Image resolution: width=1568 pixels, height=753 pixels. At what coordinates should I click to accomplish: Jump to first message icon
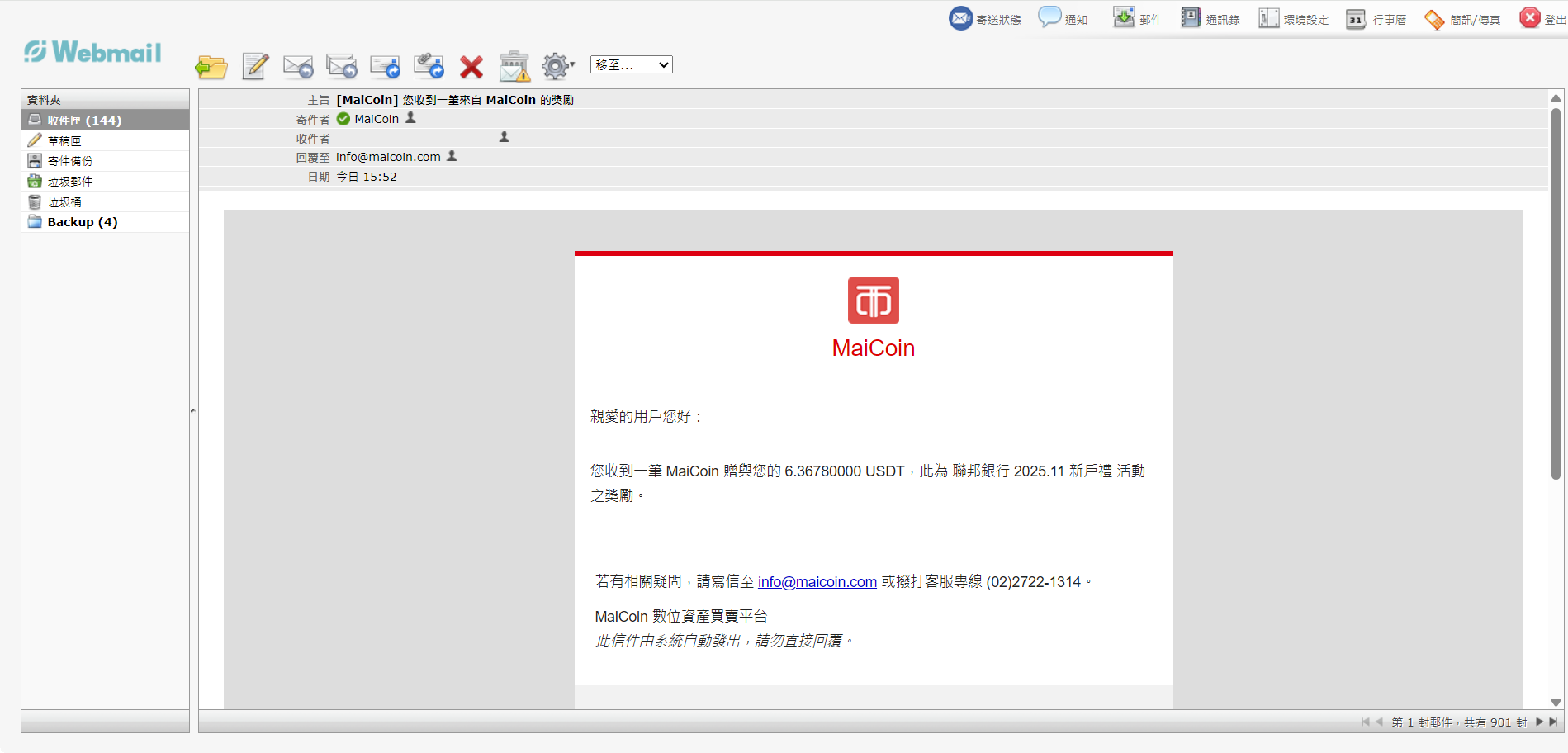(x=1366, y=722)
